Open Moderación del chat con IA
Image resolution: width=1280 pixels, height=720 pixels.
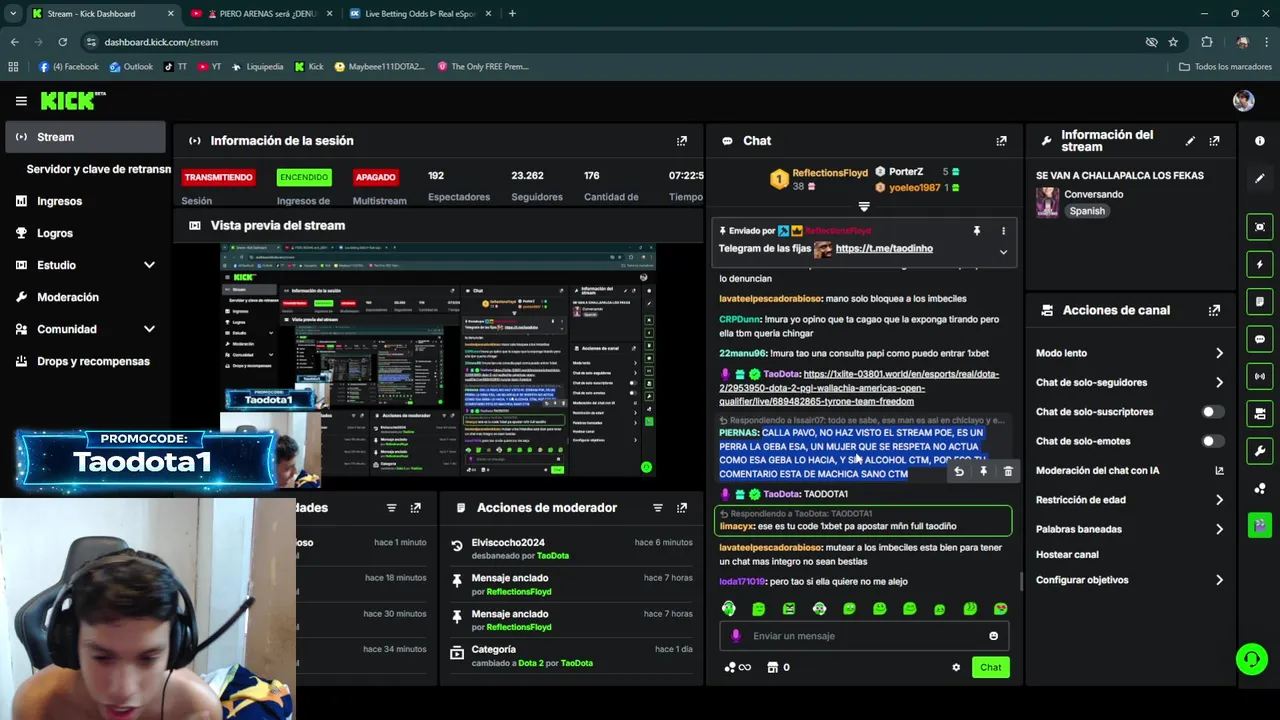point(1130,470)
